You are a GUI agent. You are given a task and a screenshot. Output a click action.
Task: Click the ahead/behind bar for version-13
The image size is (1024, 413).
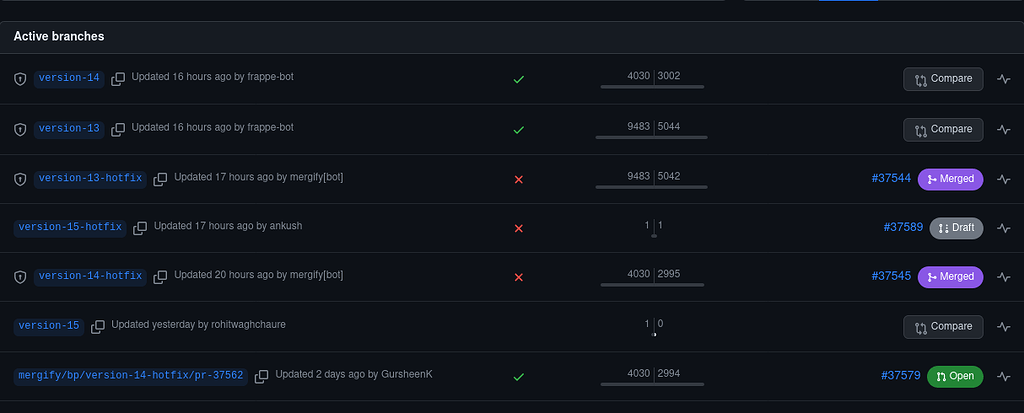[652, 129]
